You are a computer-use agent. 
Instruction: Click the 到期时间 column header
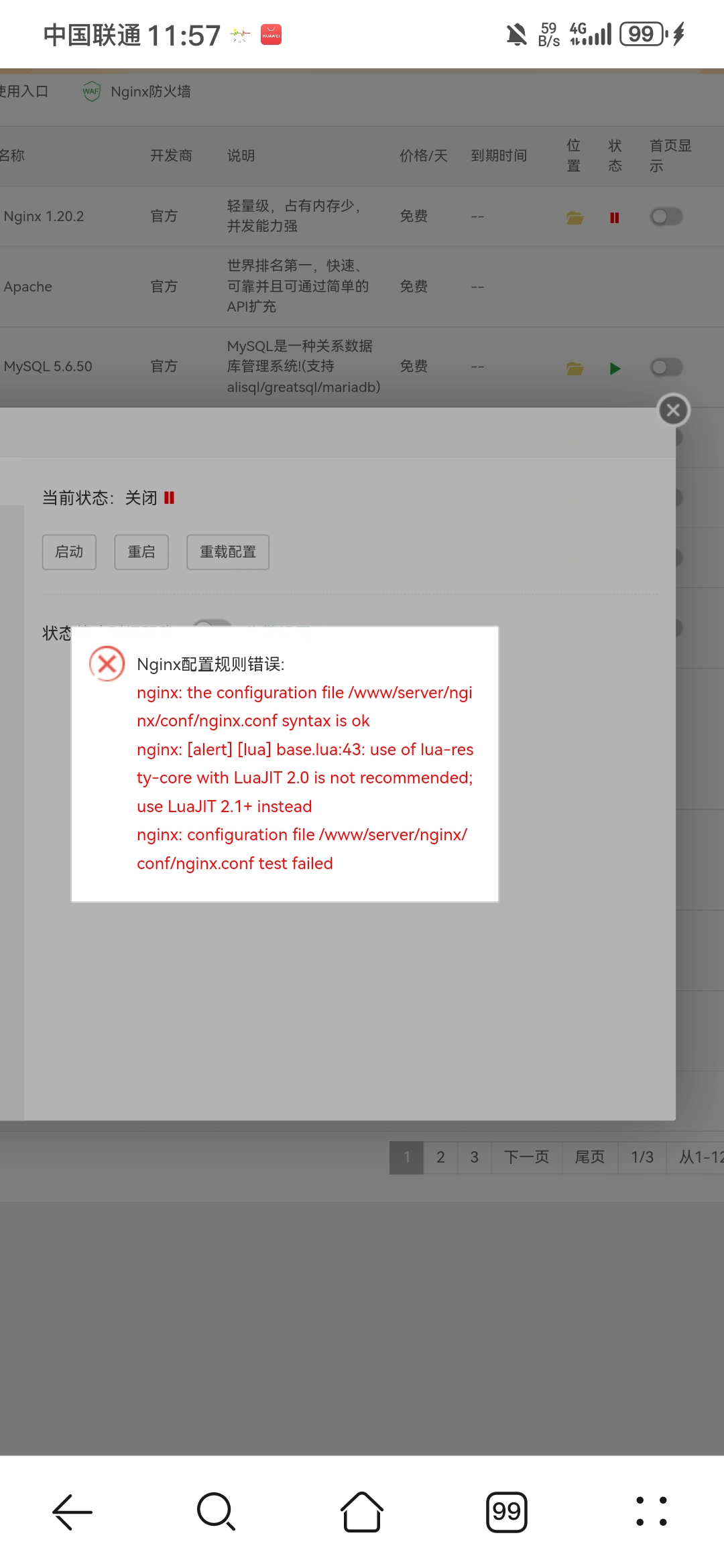click(x=499, y=155)
